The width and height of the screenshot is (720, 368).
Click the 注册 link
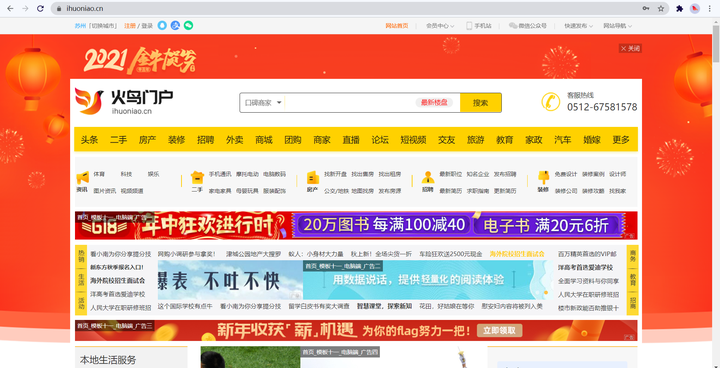click(129, 26)
